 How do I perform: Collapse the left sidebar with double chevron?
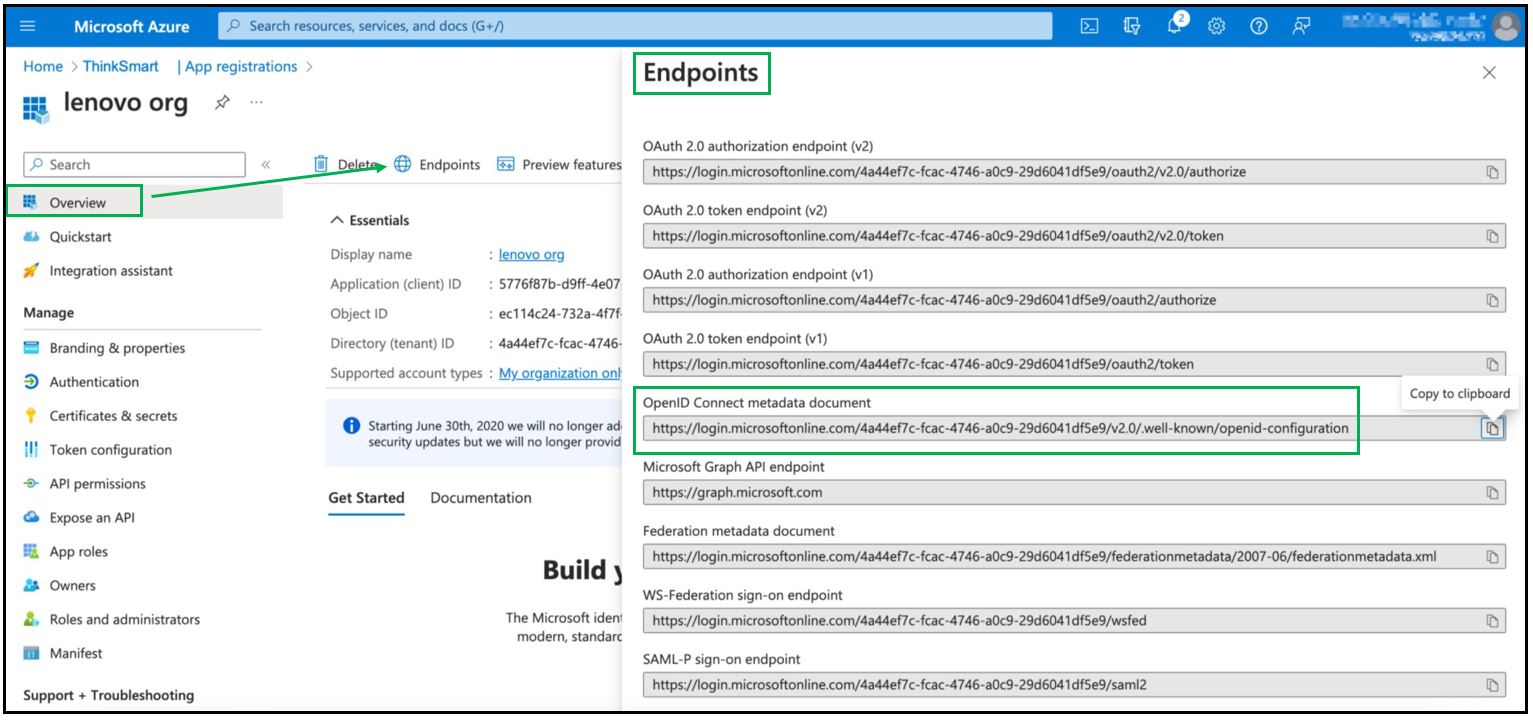point(266,165)
